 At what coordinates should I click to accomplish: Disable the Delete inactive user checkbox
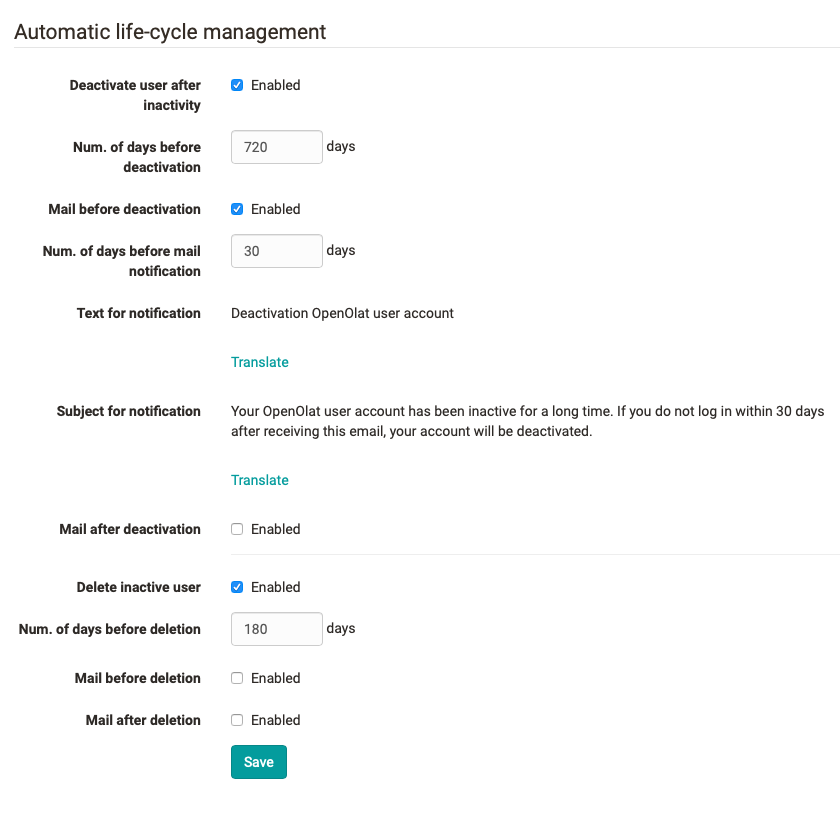click(237, 587)
